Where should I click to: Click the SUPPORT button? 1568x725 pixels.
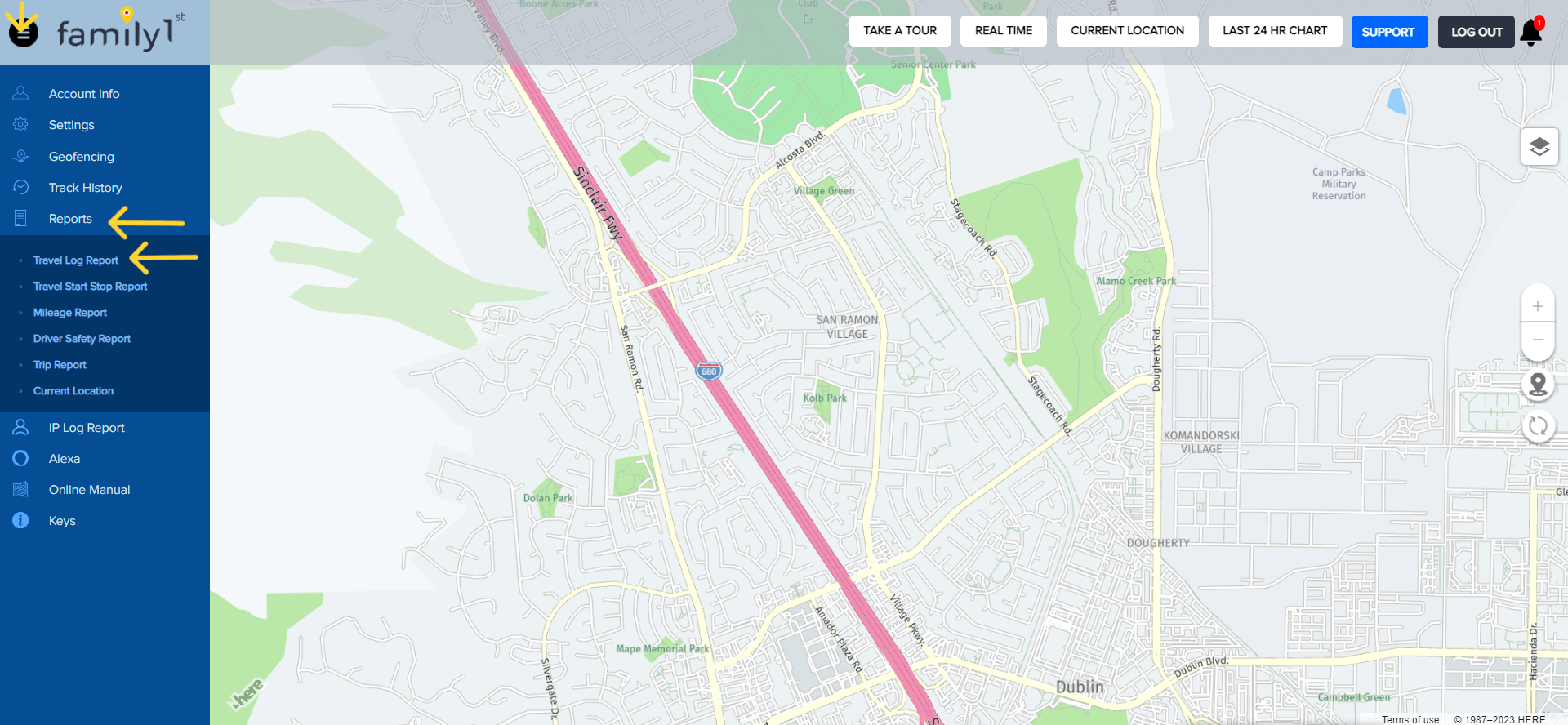1389,32
